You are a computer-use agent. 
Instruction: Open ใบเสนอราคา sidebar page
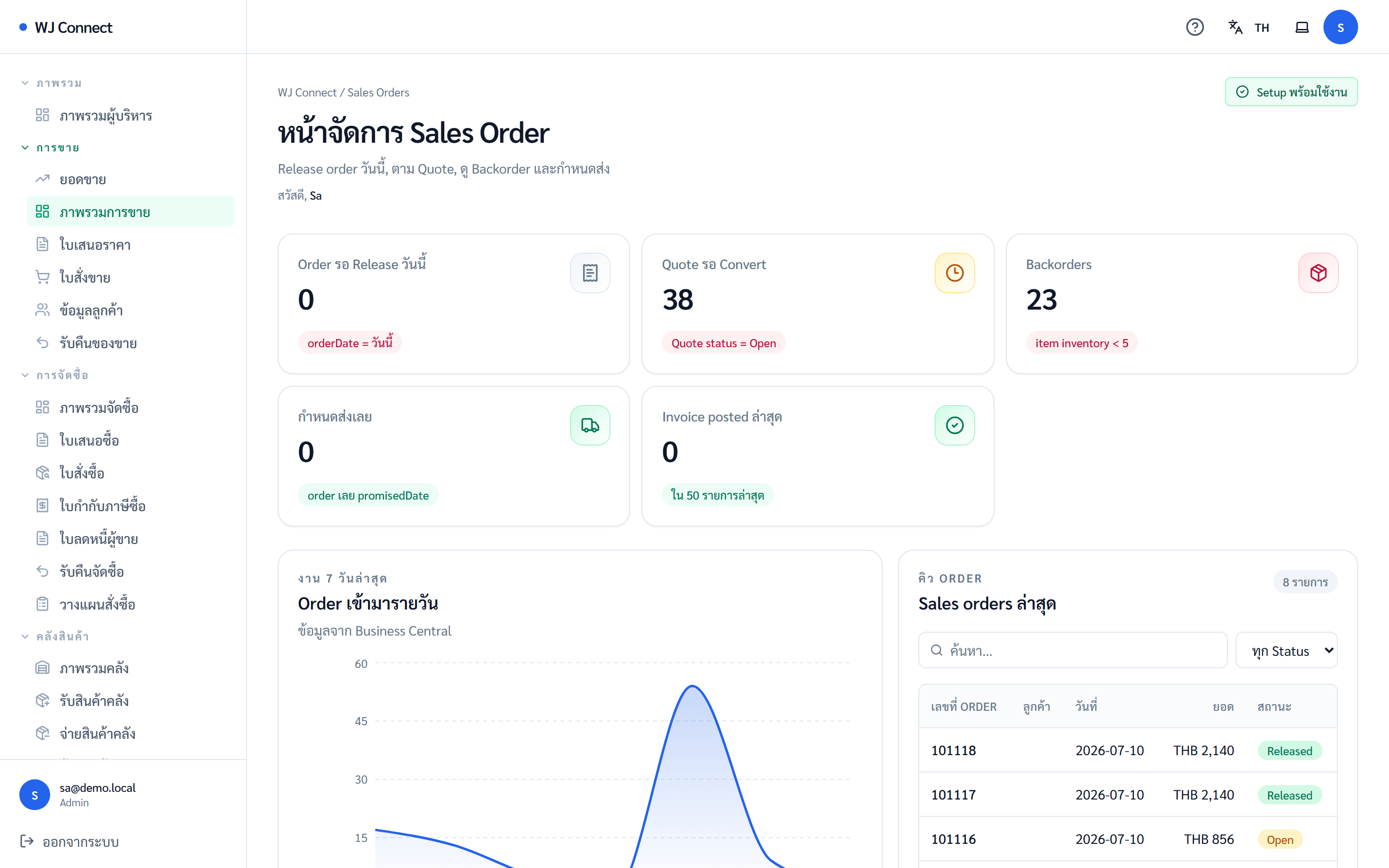click(x=130, y=245)
